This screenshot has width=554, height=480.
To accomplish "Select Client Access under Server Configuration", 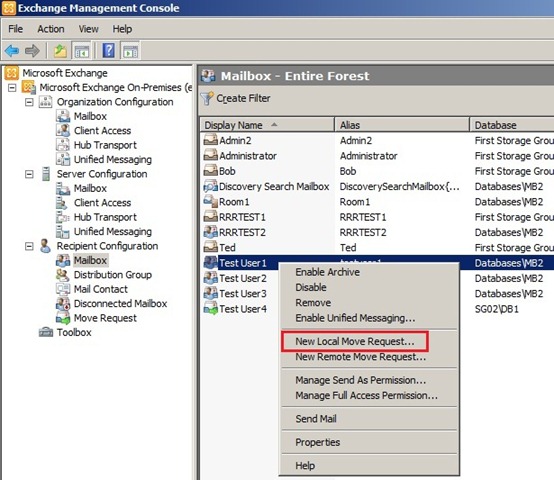I will click(102, 203).
